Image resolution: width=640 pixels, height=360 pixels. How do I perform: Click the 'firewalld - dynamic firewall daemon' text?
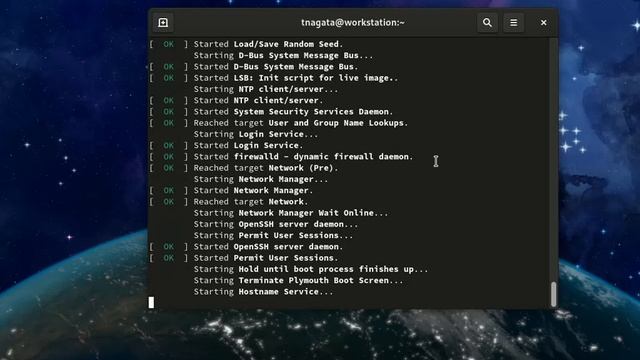coord(323,157)
